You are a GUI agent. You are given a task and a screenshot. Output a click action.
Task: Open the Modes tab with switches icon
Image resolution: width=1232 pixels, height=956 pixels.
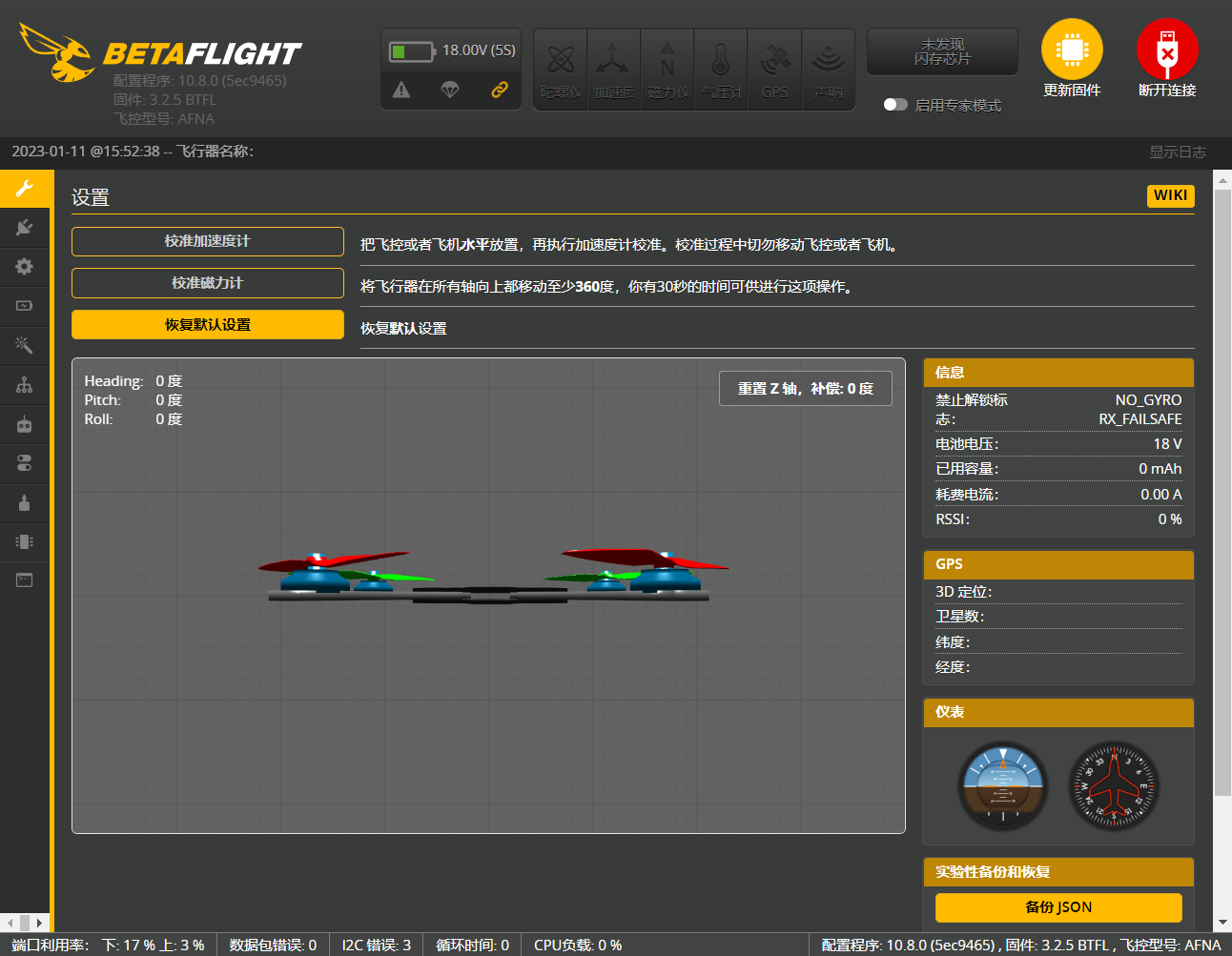25,463
